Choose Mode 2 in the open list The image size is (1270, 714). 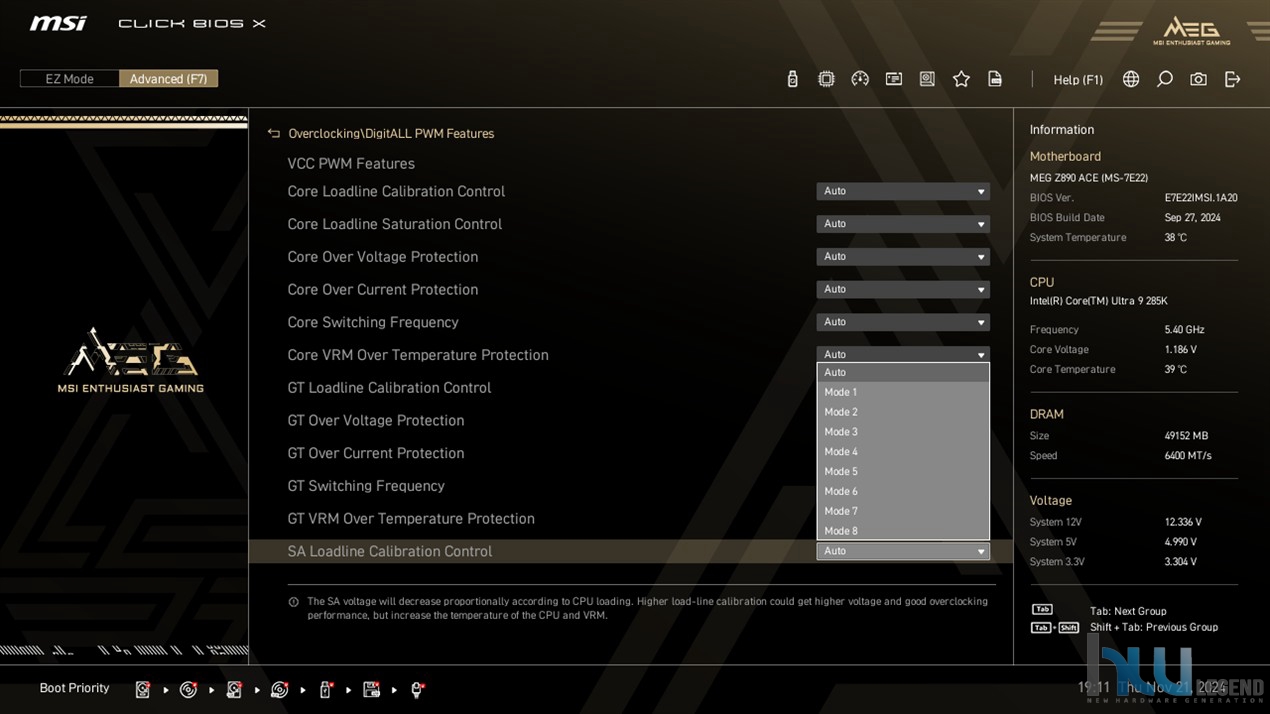pyautogui.click(x=903, y=412)
